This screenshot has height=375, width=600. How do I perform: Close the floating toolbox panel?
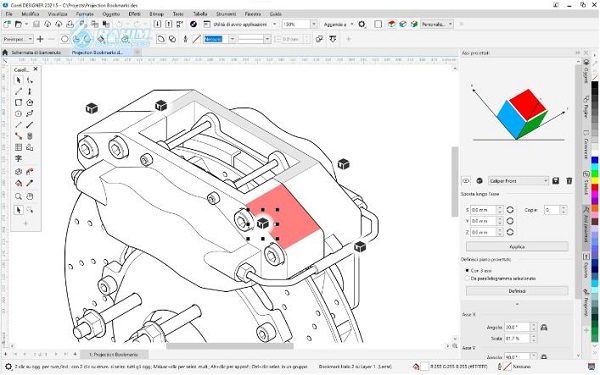36,69
